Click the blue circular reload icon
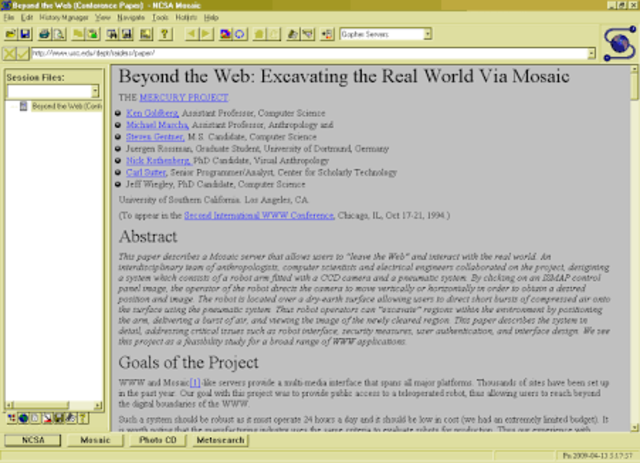 coord(240,34)
